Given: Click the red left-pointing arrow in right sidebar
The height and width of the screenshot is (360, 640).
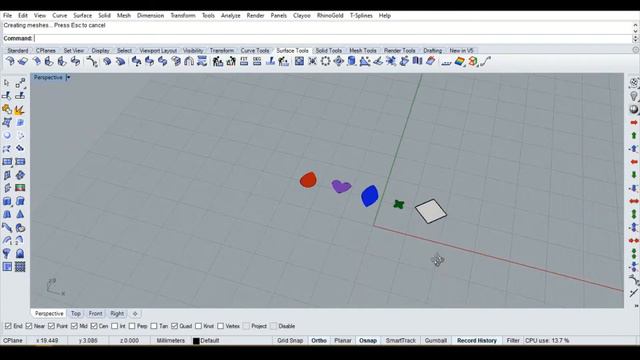Looking at the screenshot, I should click(x=633, y=162).
